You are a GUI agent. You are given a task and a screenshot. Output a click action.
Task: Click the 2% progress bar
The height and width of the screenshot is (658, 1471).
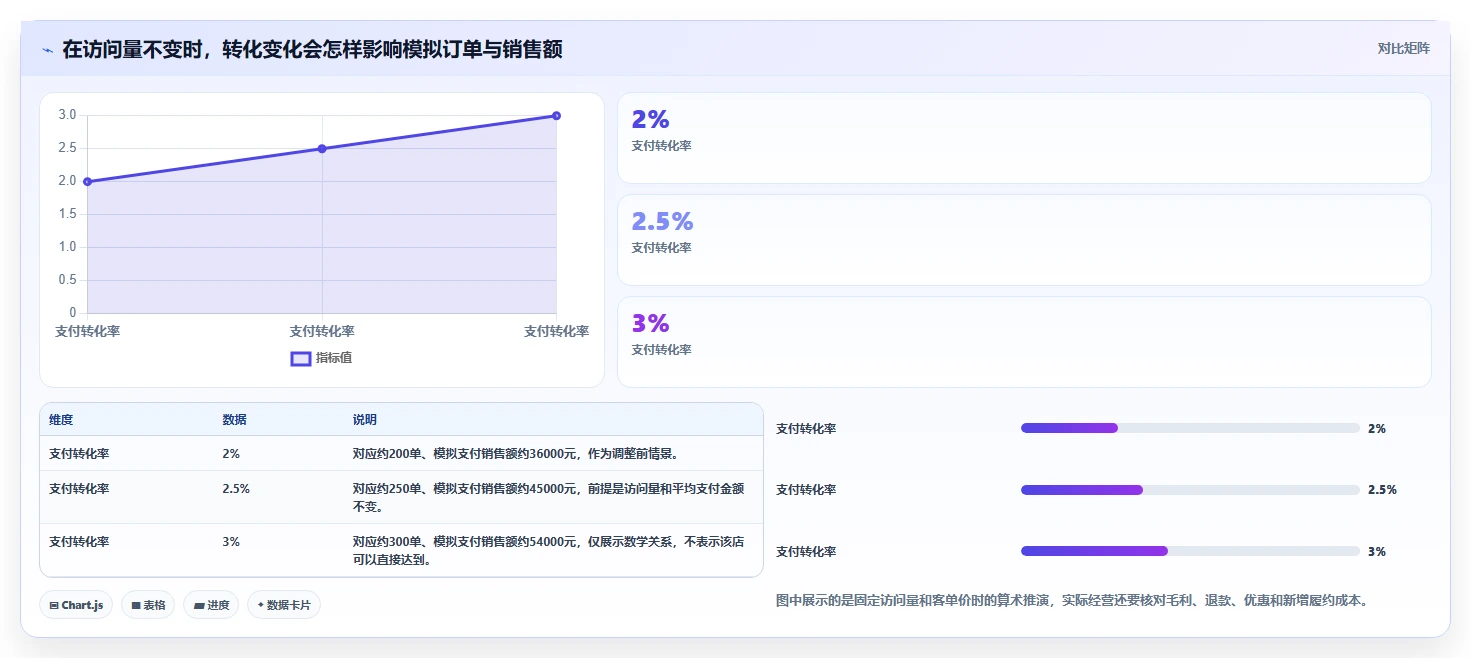[1190, 428]
